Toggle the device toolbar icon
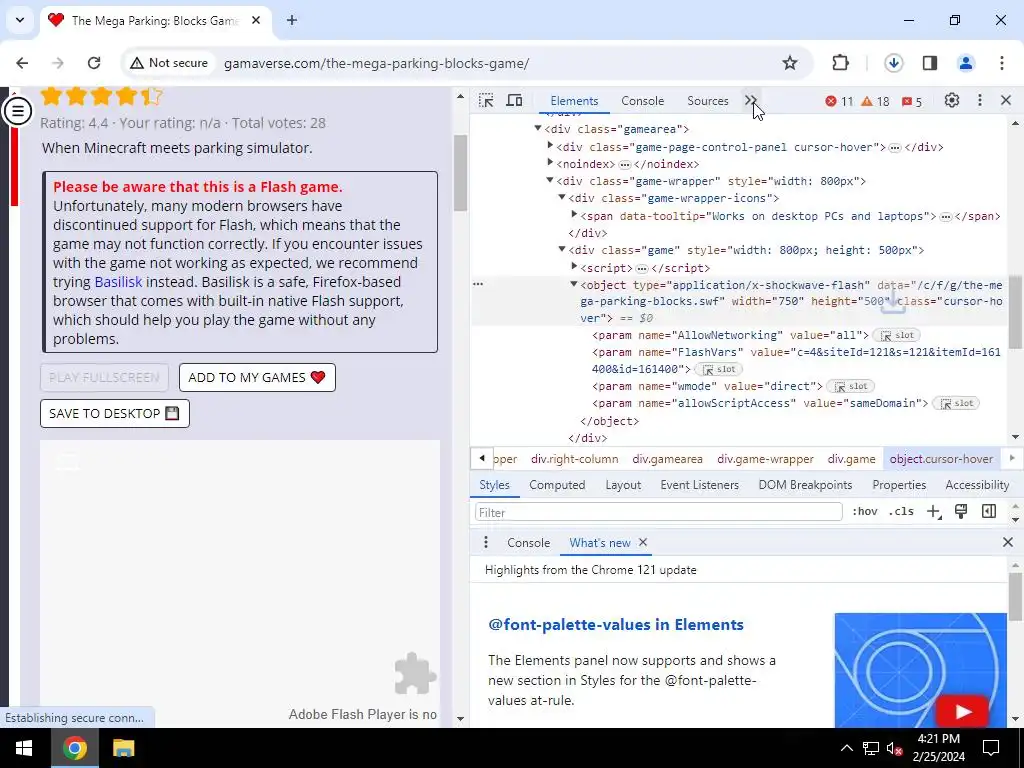The height and width of the screenshot is (768, 1024). point(515,101)
